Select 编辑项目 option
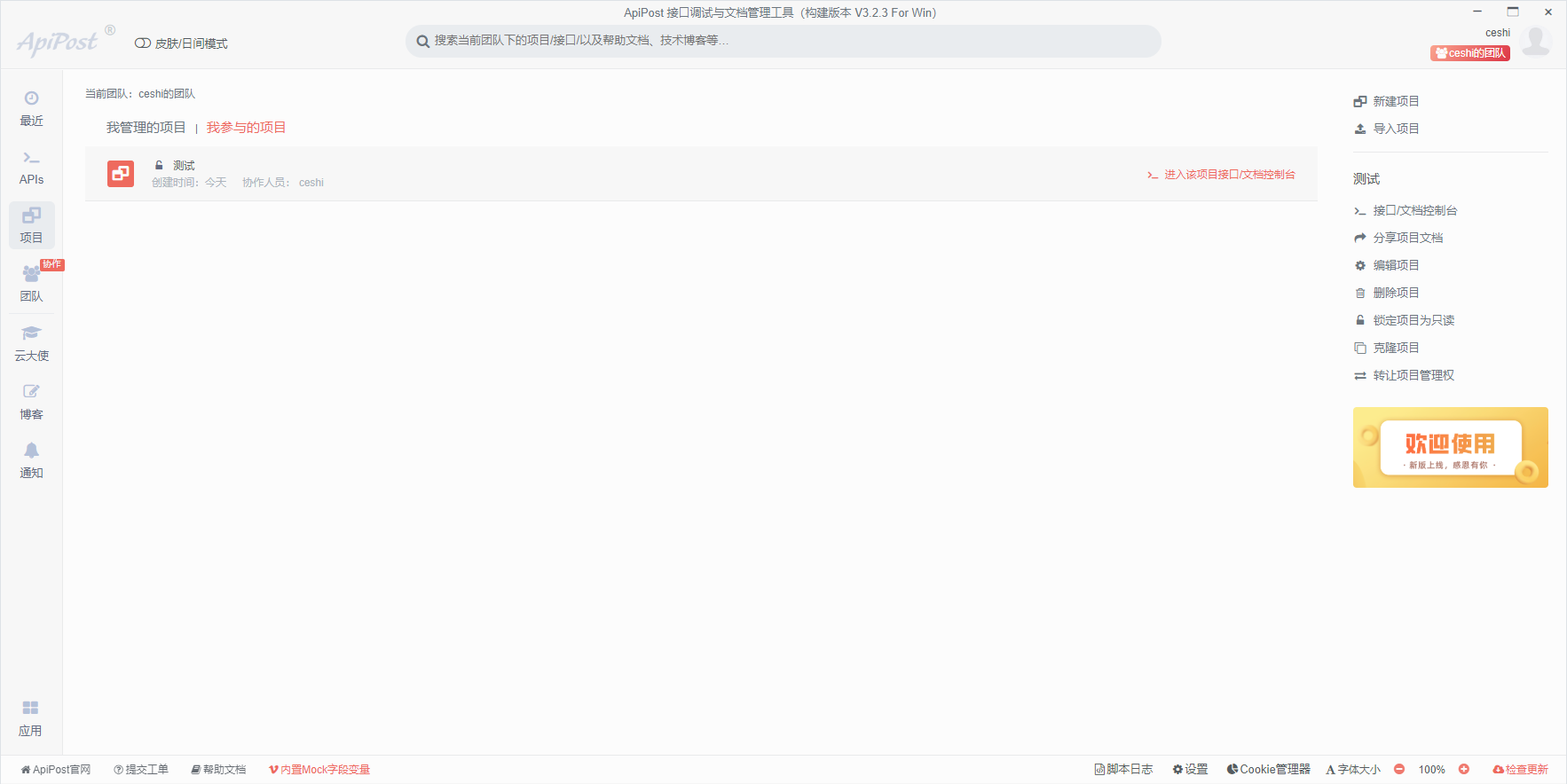 pyautogui.click(x=1387, y=265)
